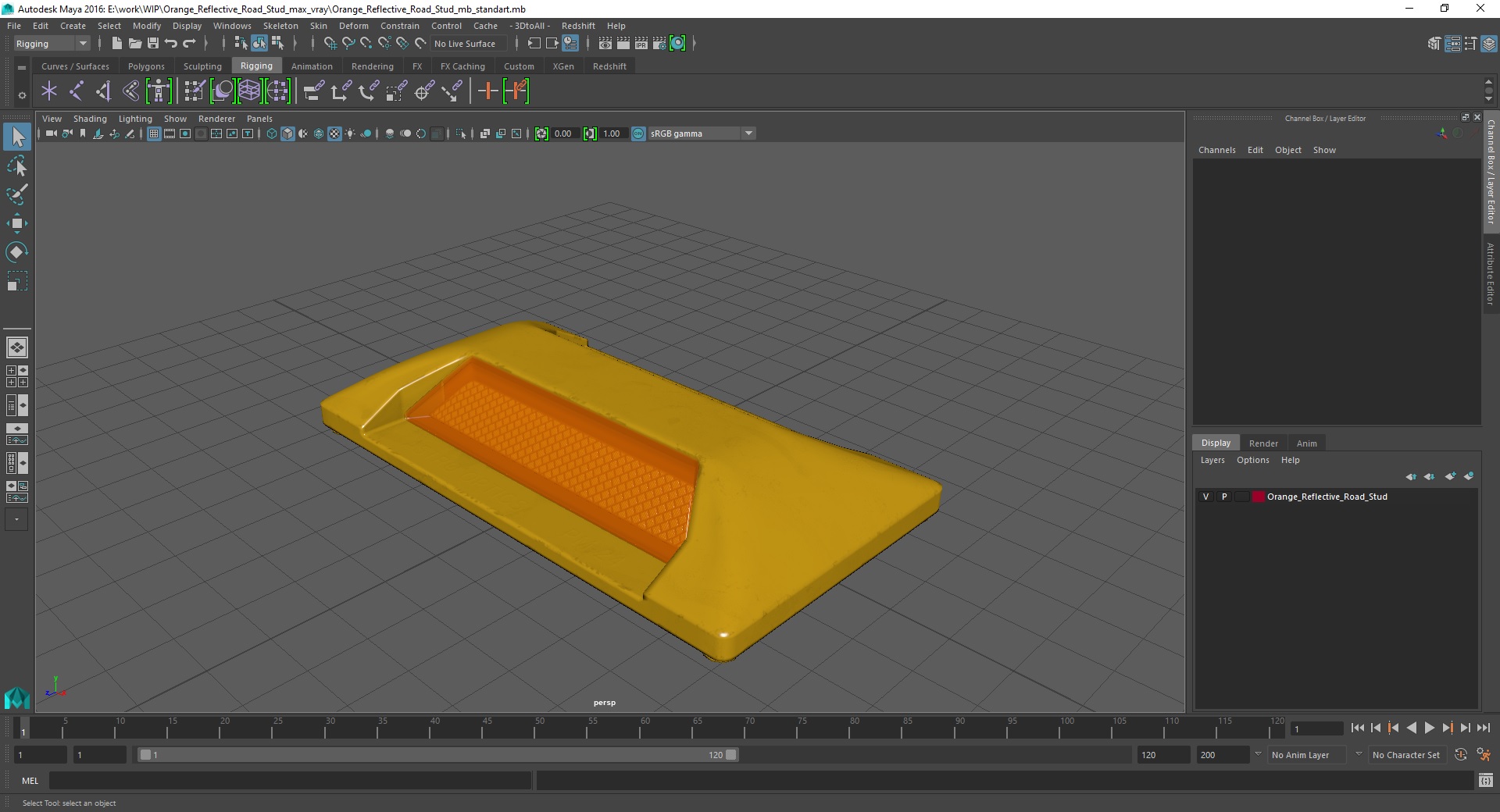
Task: Choose the Lasso select tool
Action: coord(17,166)
